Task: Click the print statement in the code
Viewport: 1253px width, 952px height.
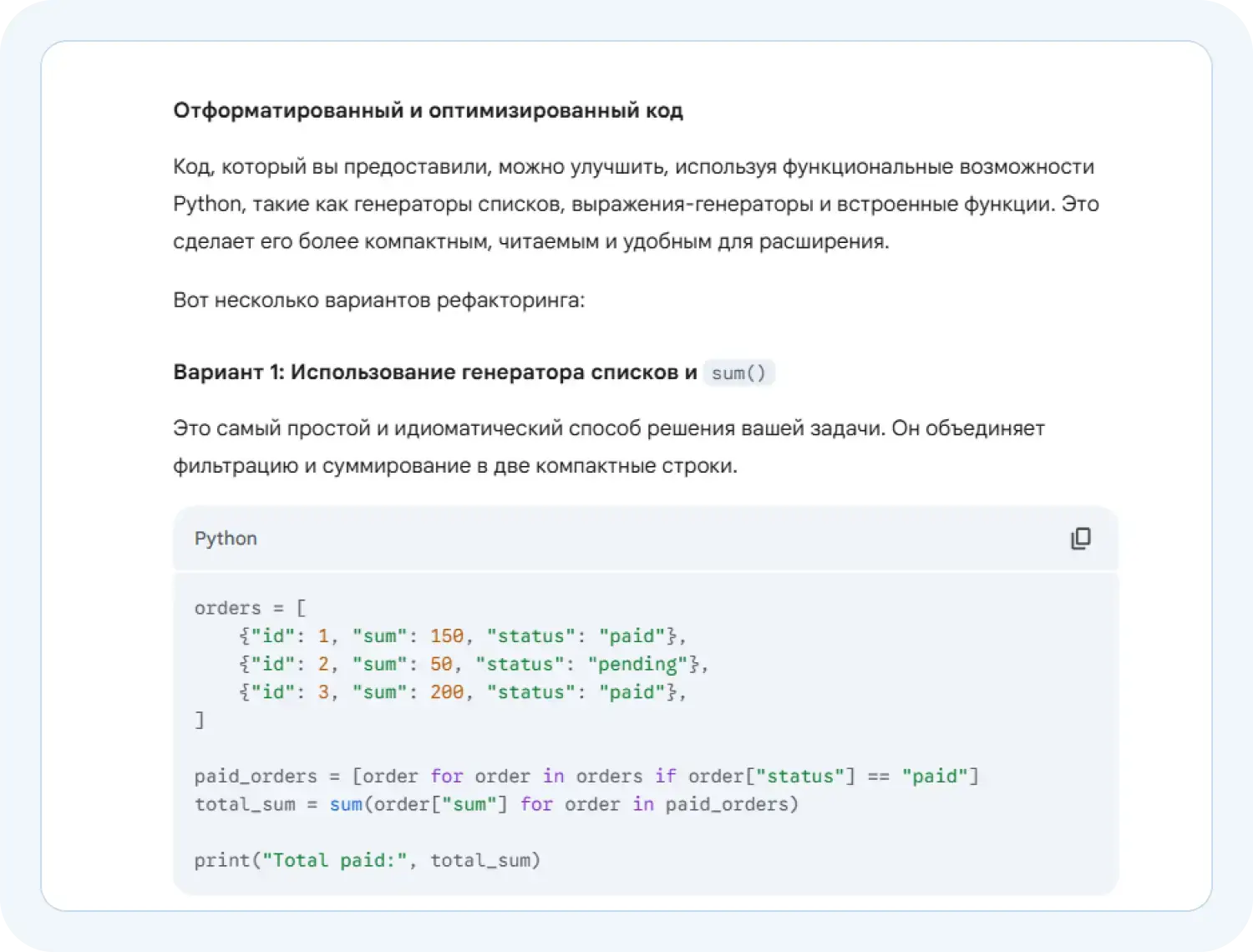Action: point(221,860)
